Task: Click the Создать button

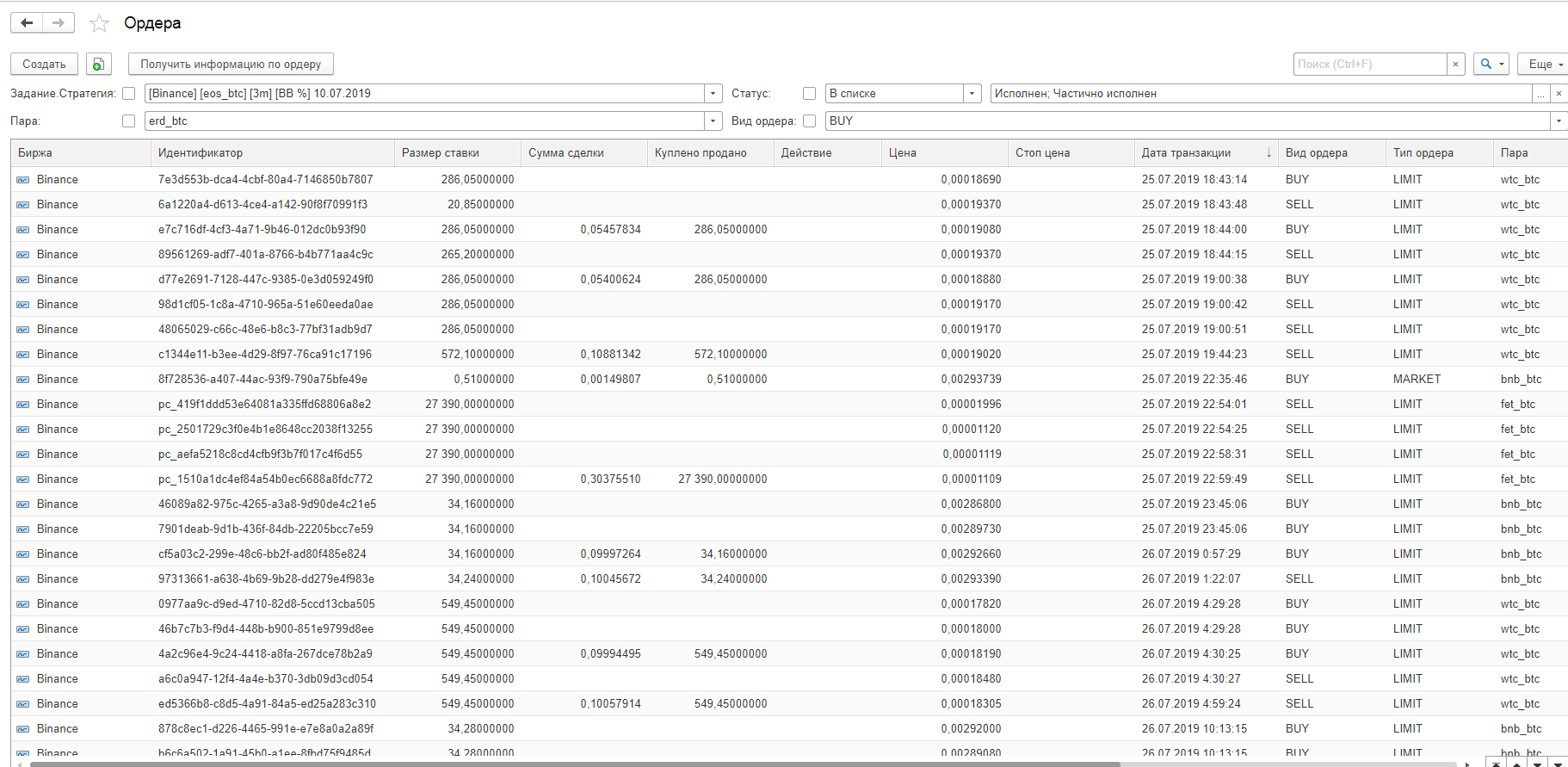Action: (x=44, y=65)
